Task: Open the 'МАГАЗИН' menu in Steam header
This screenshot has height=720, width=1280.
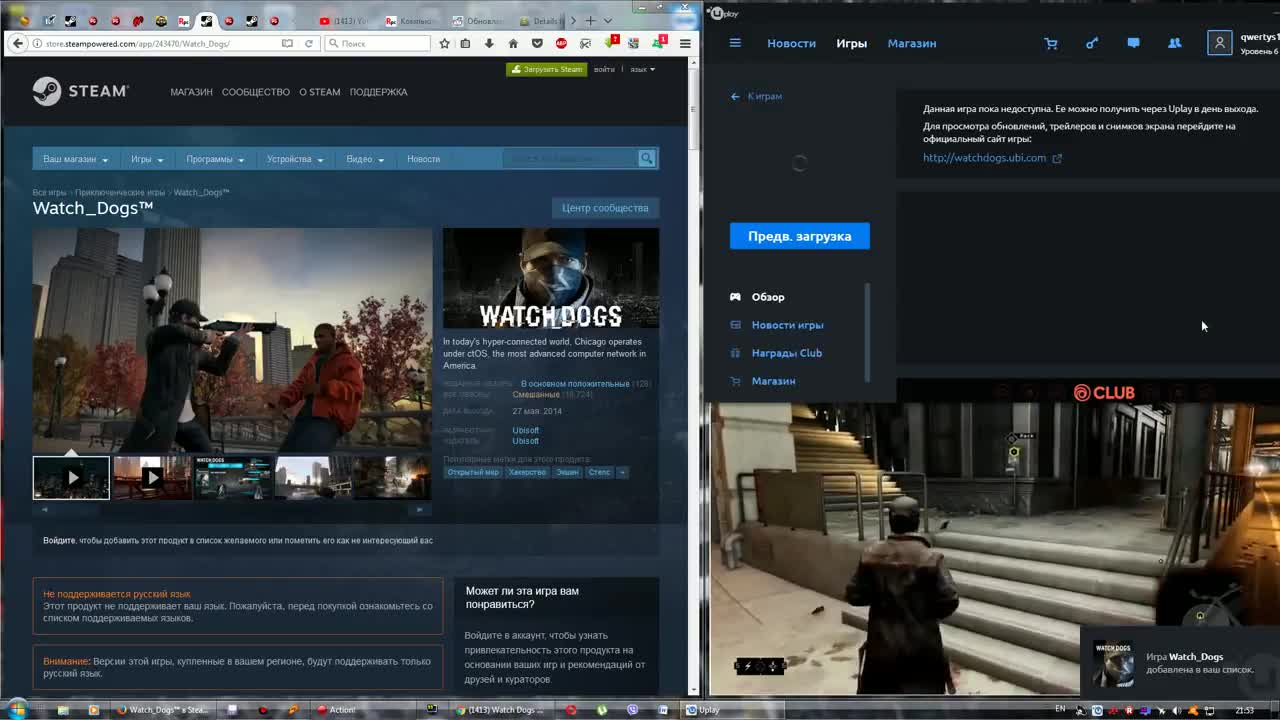Action: pos(191,92)
